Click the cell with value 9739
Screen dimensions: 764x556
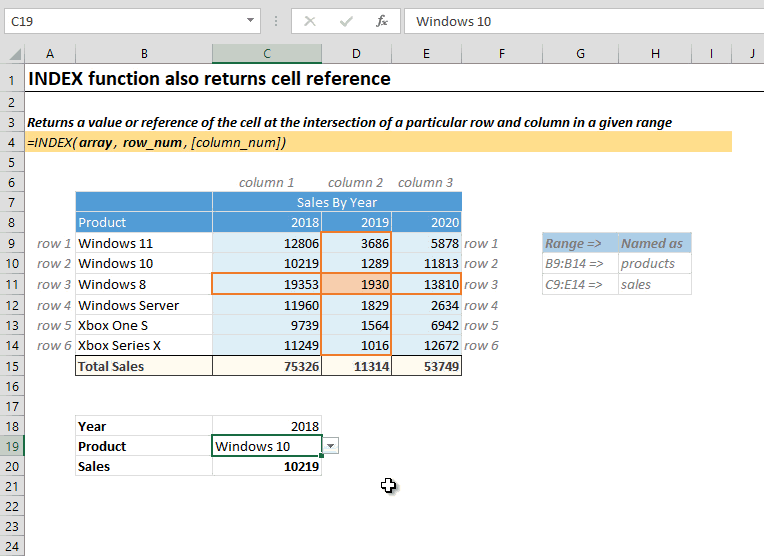(267, 325)
